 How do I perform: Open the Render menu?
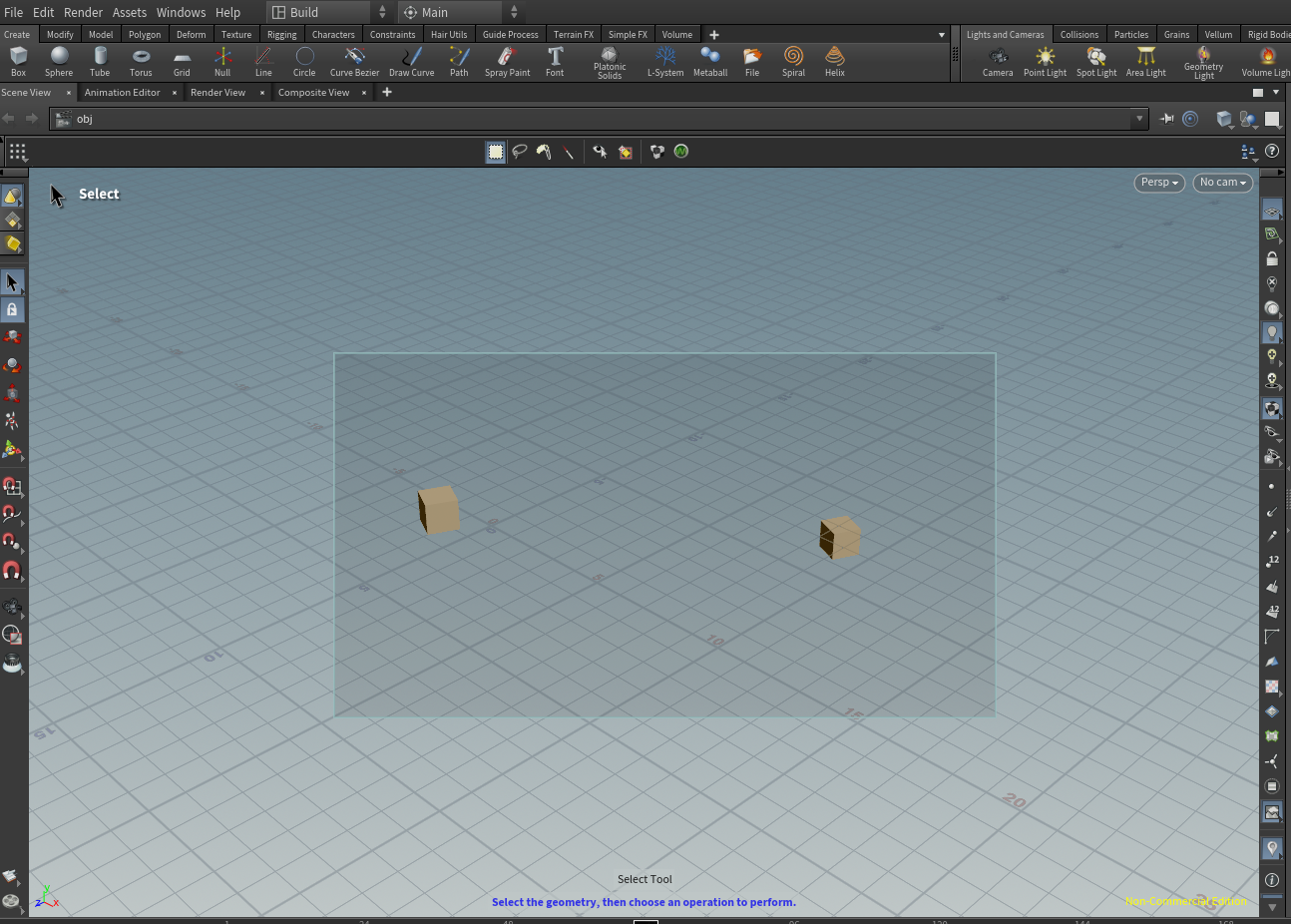(x=83, y=12)
